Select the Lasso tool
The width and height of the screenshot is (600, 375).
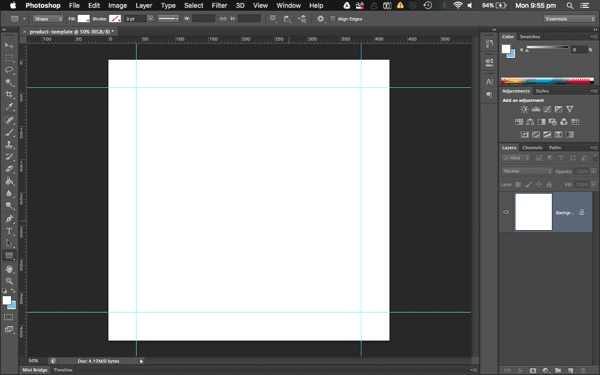click(9, 70)
